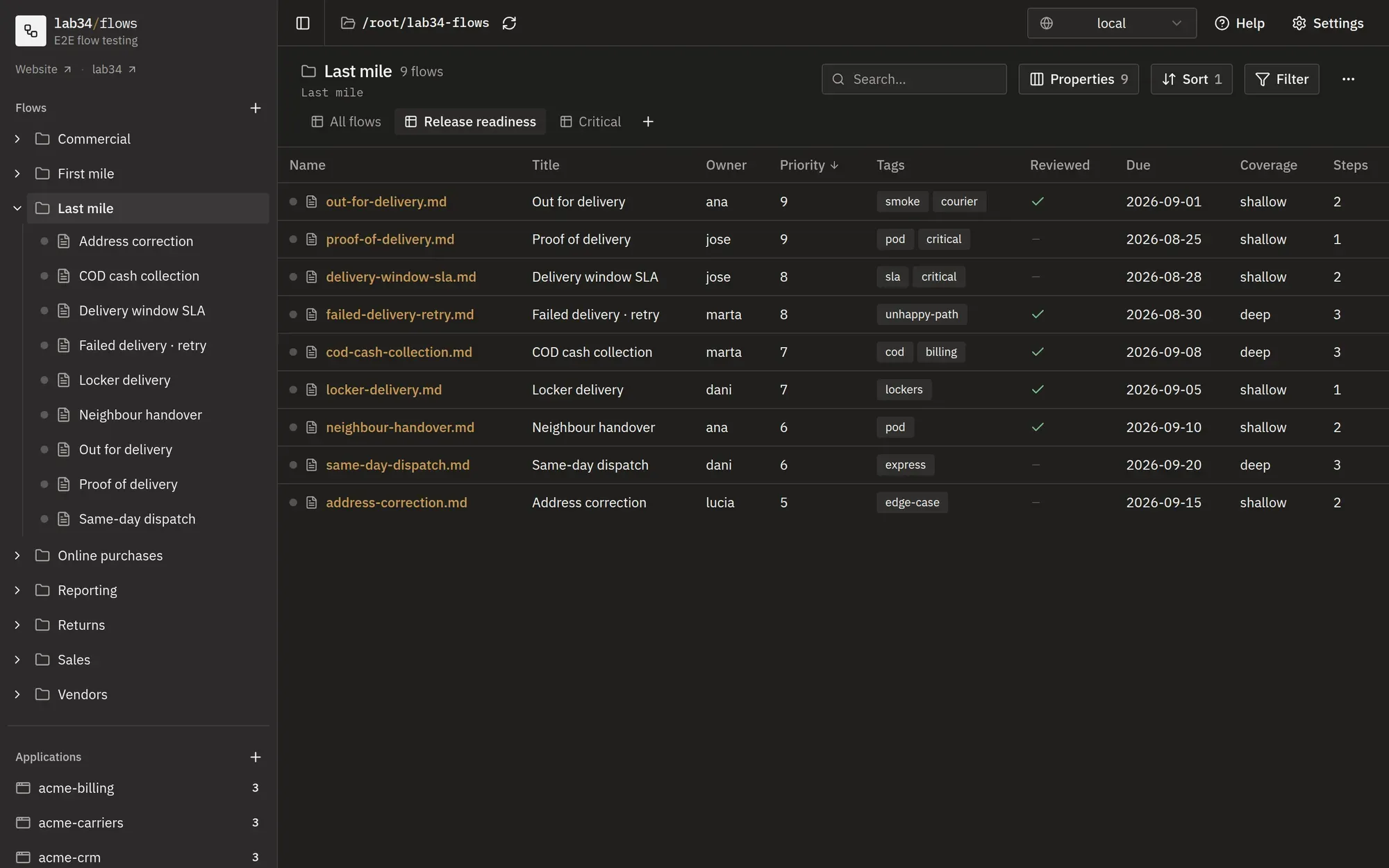Toggle Reviewed state for address-correction.md

click(x=1035, y=502)
